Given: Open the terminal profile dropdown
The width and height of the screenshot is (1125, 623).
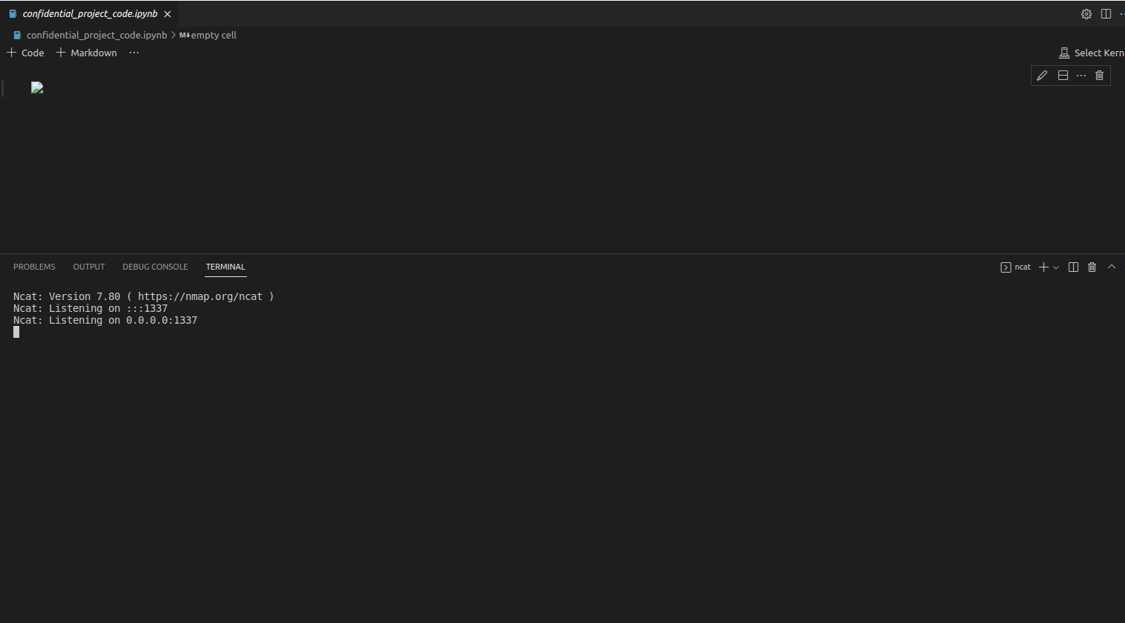Looking at the screenshot, I should [1055, 267].
